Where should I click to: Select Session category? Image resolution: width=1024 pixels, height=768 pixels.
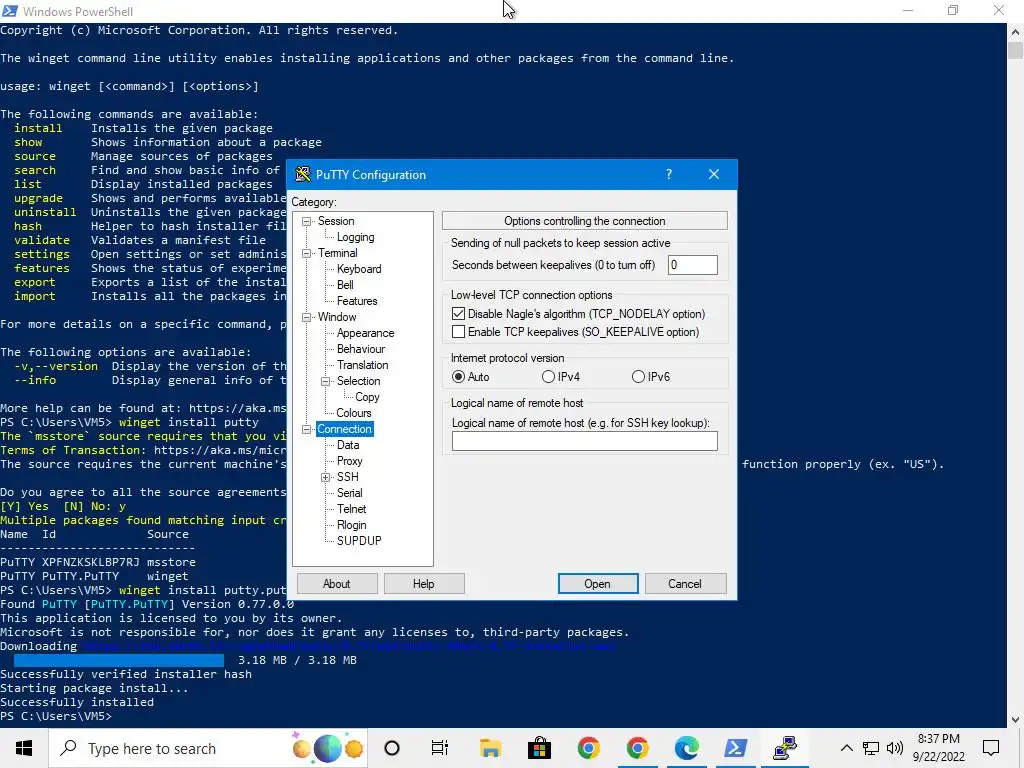(336, 221)
